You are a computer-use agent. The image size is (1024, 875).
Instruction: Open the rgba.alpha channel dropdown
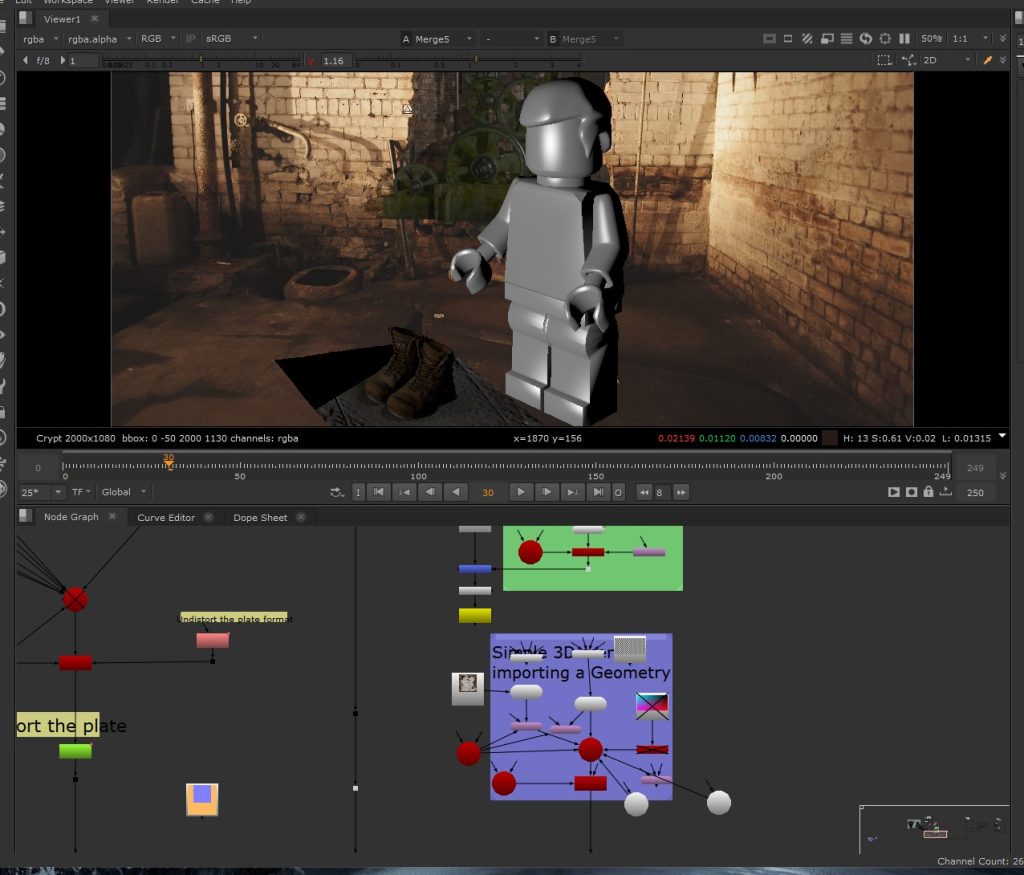click(99, 39)
